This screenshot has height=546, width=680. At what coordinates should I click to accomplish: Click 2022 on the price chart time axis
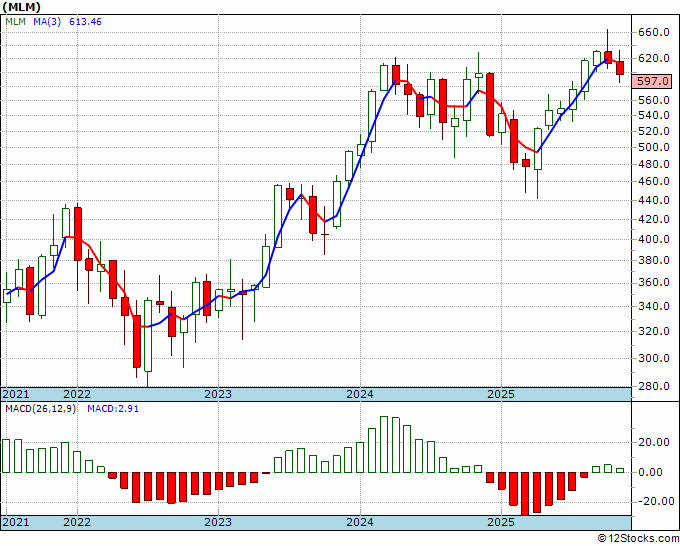click(x=76, y=394)
